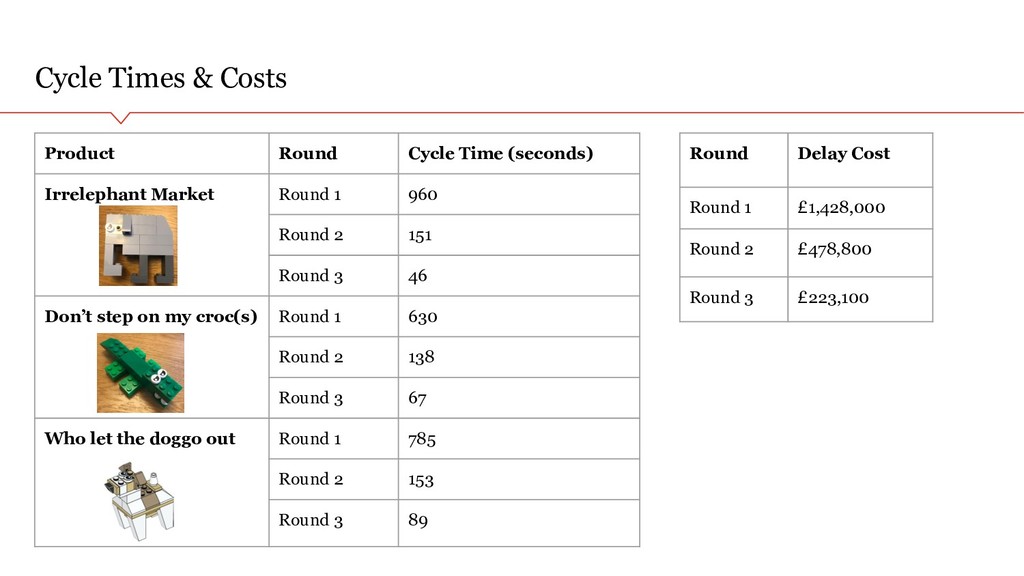Screen dimensions: 1024x576
Task: Select the green crocodile LEGO picture
Action: click(x=140, y=373)
